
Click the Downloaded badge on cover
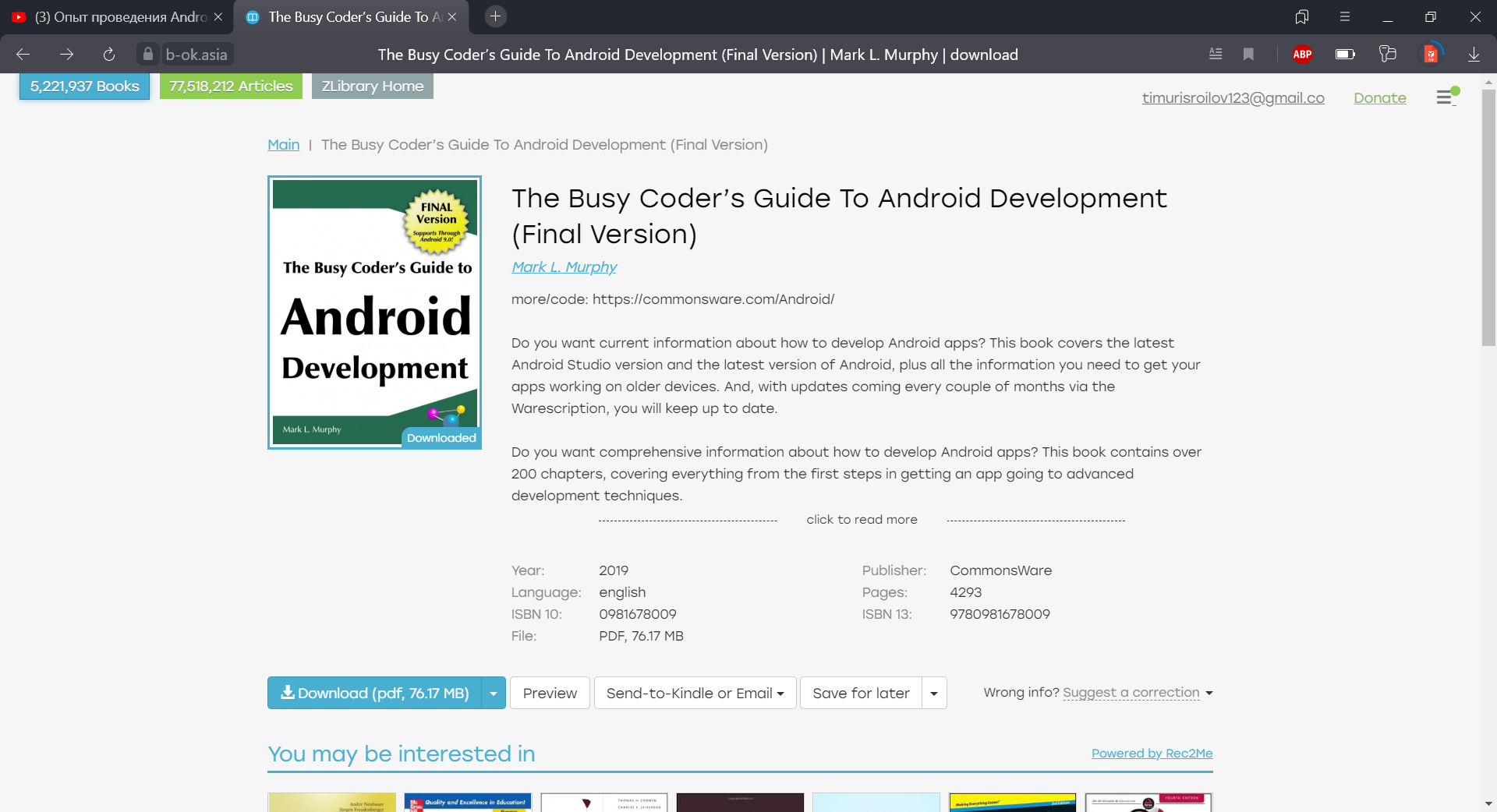[x=441, y=438]
